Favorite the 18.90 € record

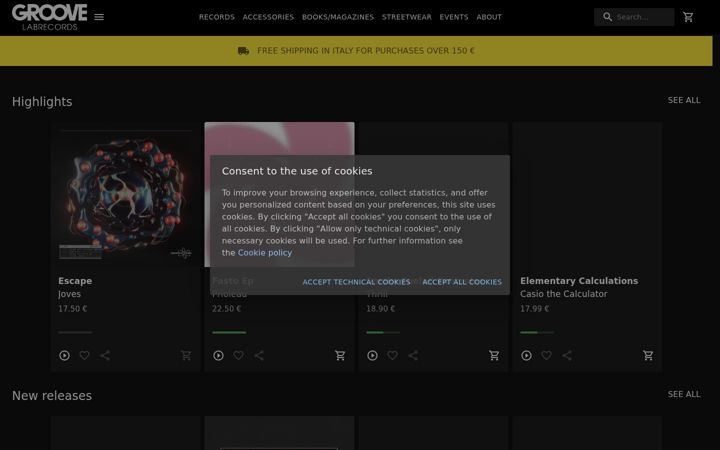[x=393, y=355]
